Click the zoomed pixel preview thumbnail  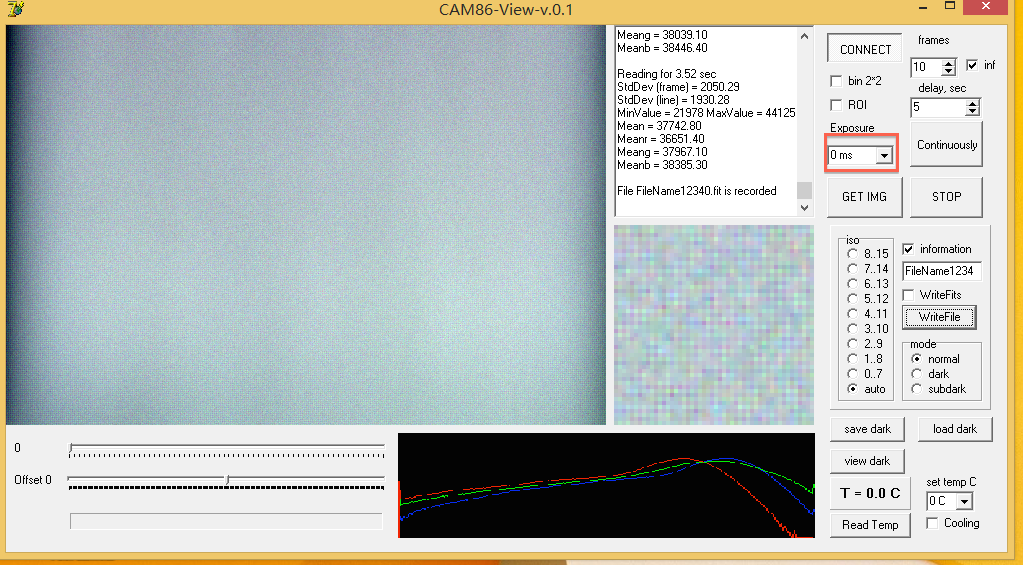click(714, 325)
